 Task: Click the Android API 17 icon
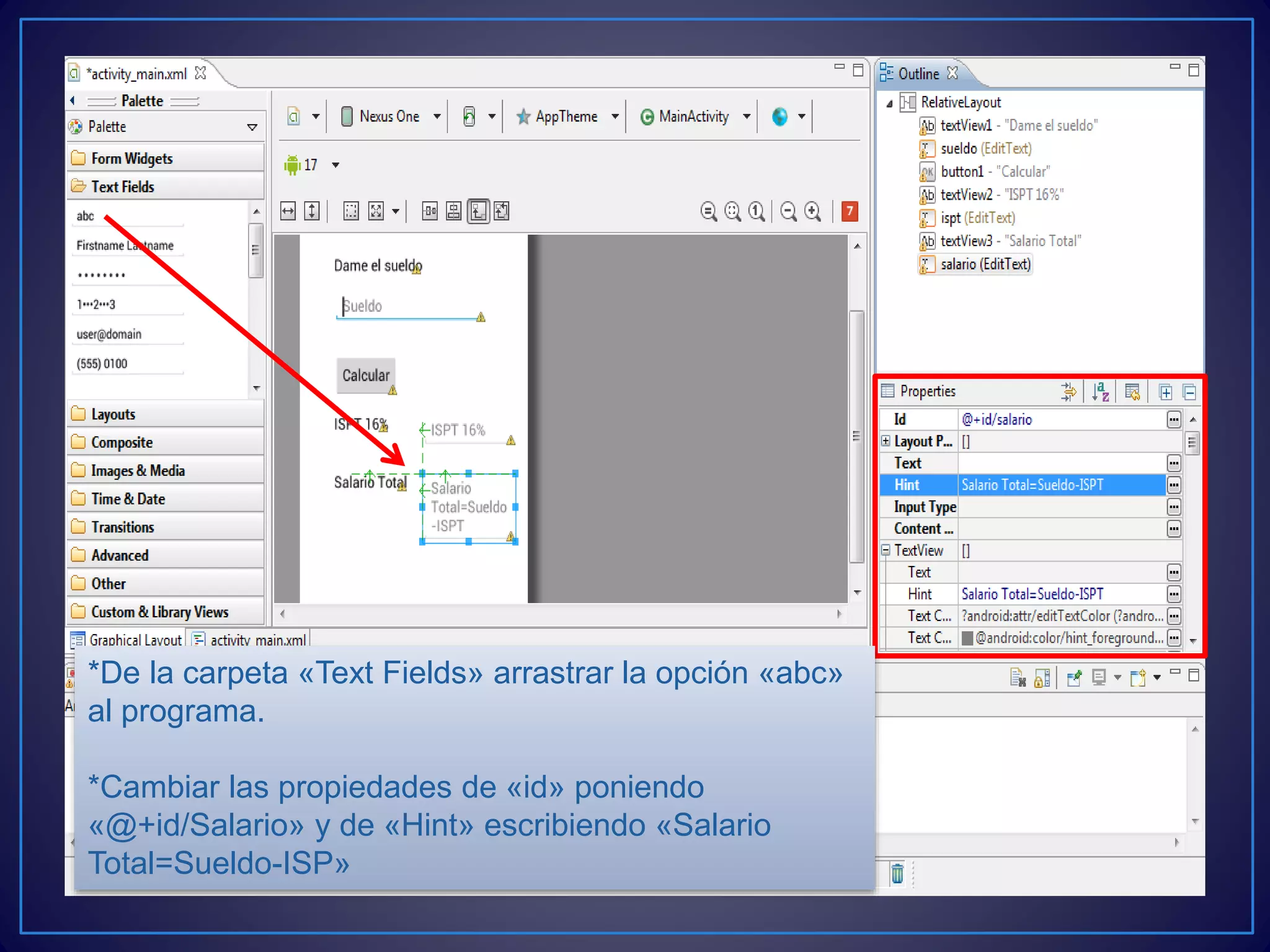point(292,165)
